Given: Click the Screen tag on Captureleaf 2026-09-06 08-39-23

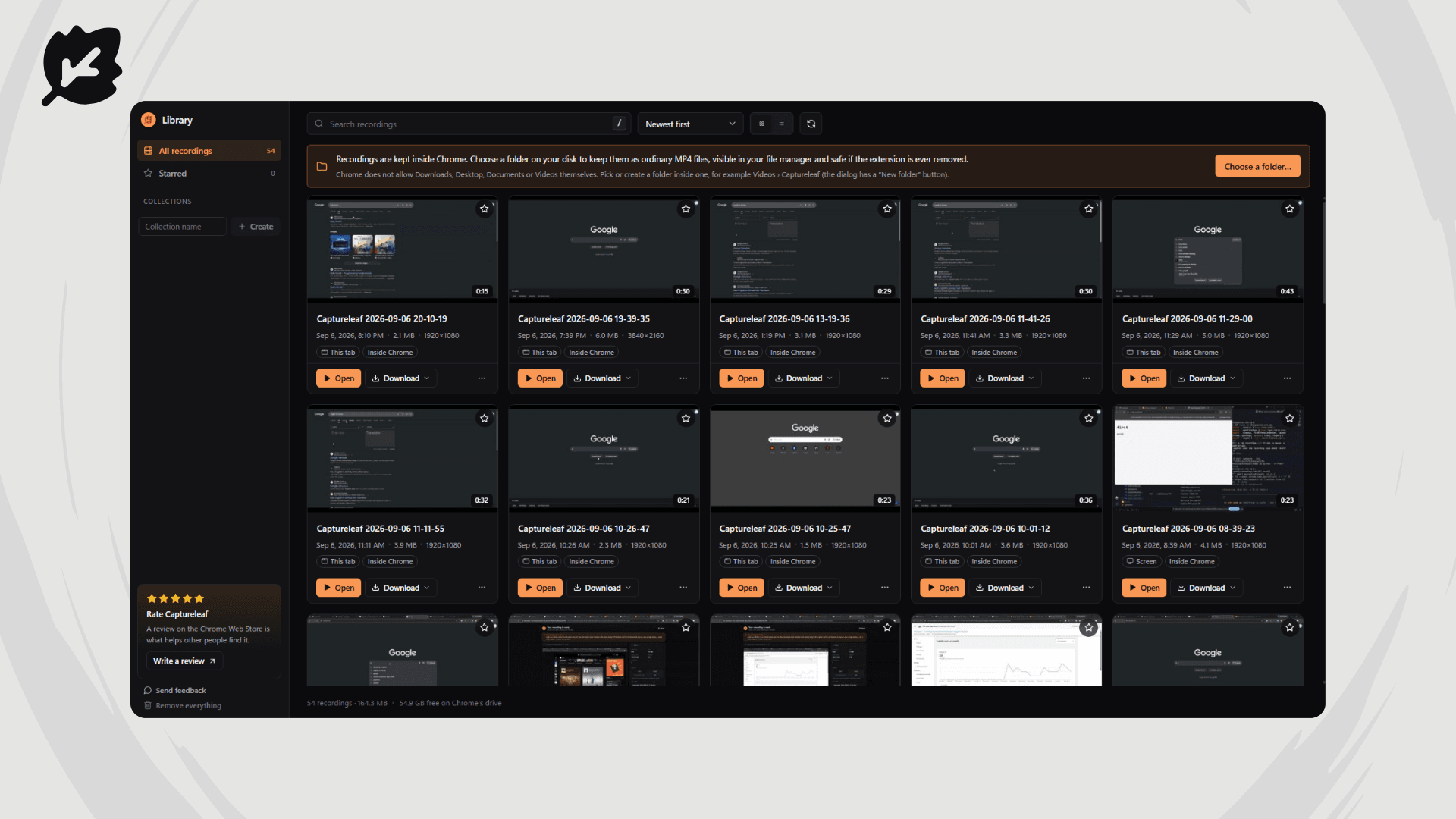Looking at the screenshot, I should click(1141, 562).
